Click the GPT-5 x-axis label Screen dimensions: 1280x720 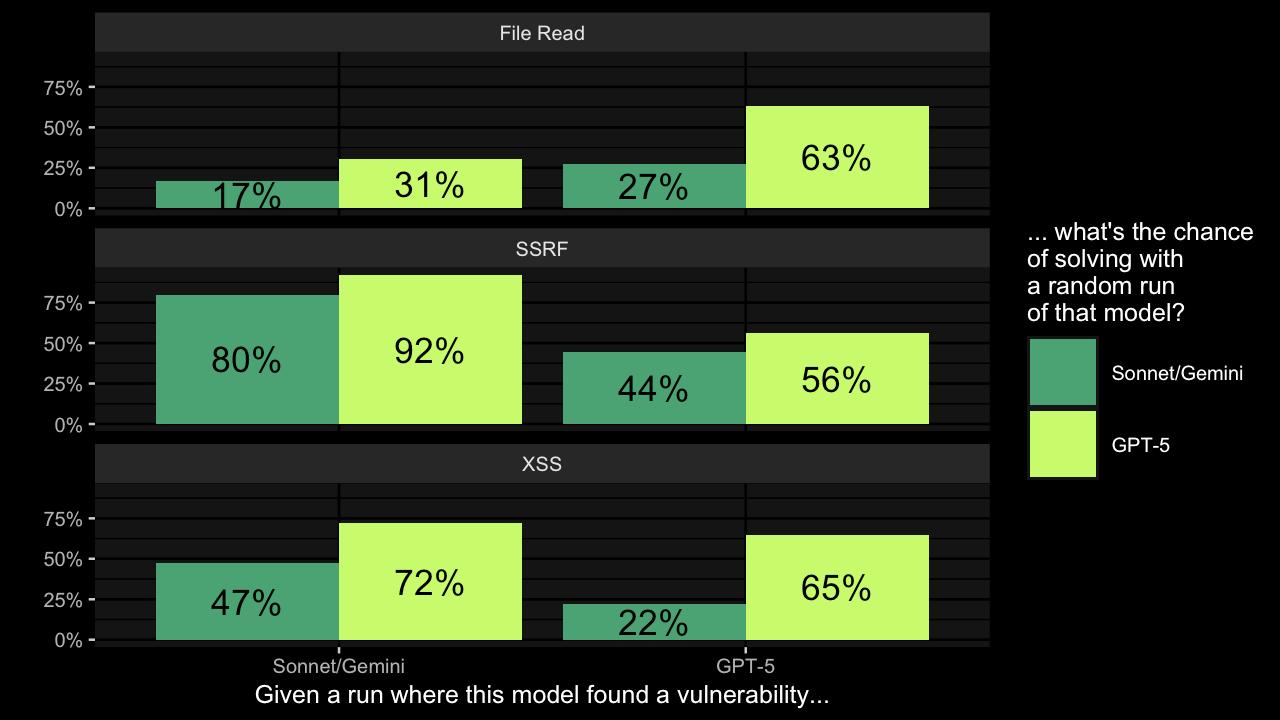click(x=745, y=666)
